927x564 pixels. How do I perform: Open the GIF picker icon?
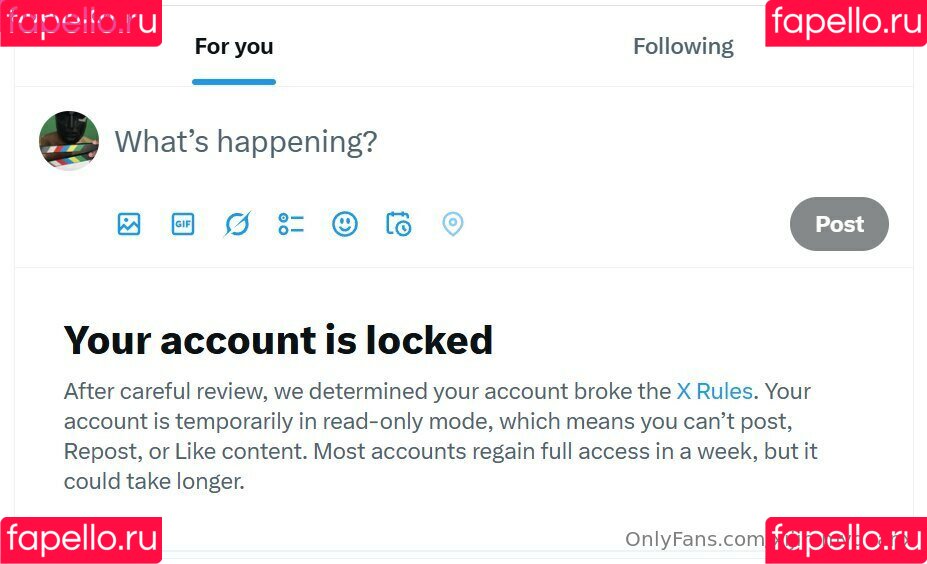click(x=183, y=224)
